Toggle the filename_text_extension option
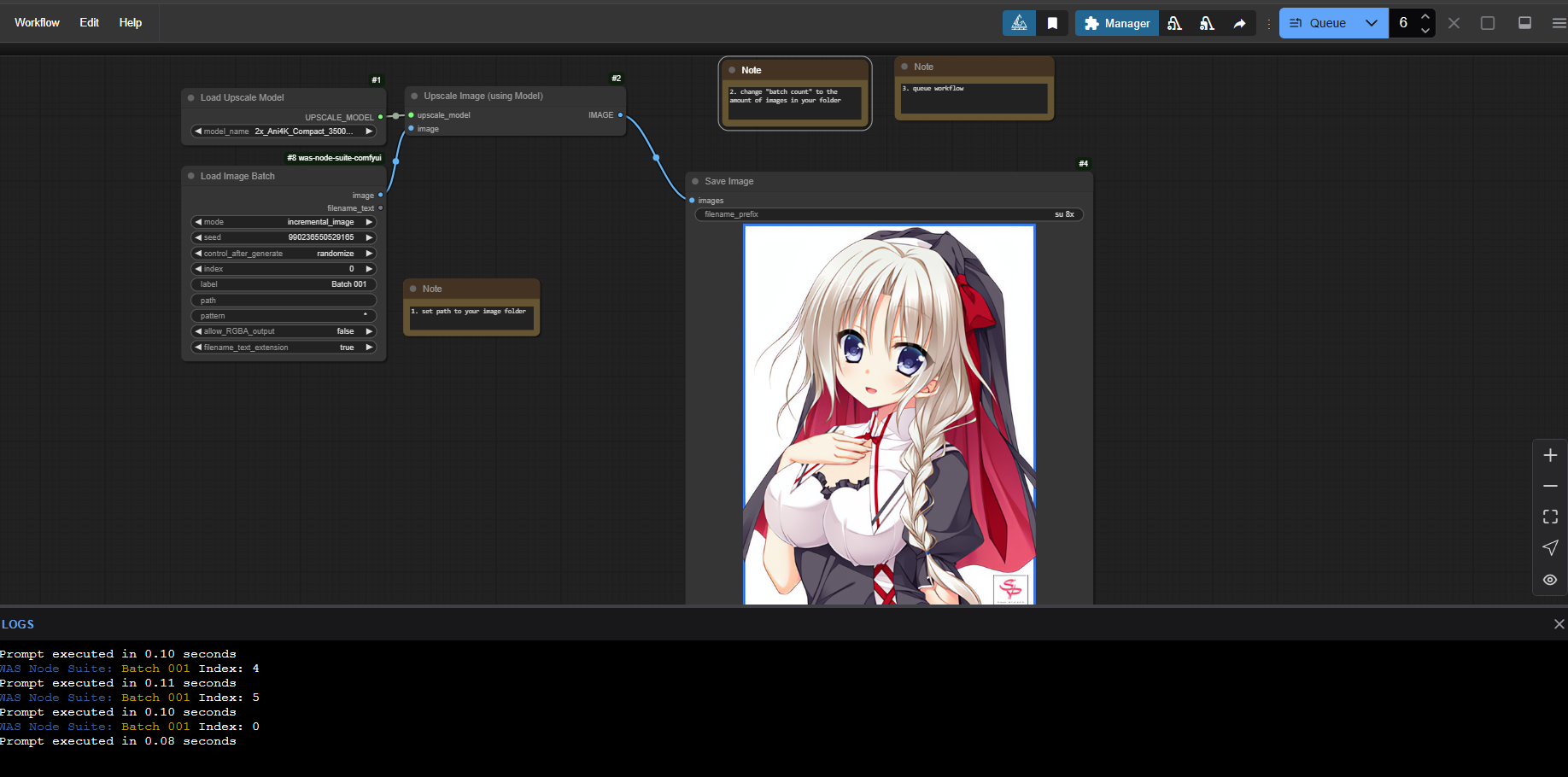This screenshot has width=1568, height=777. pyautogui.click(x=284, y=348)
